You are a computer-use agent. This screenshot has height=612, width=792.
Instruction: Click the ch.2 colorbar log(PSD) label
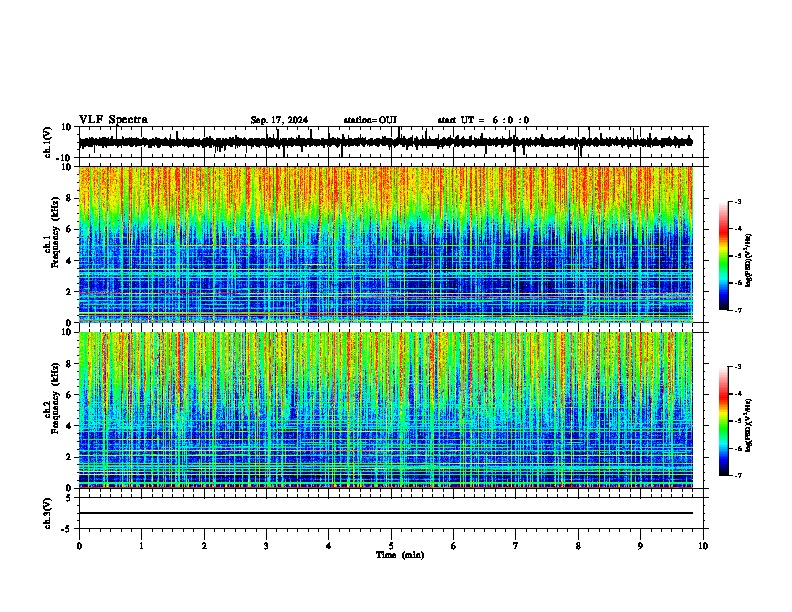tap(748, 425)
